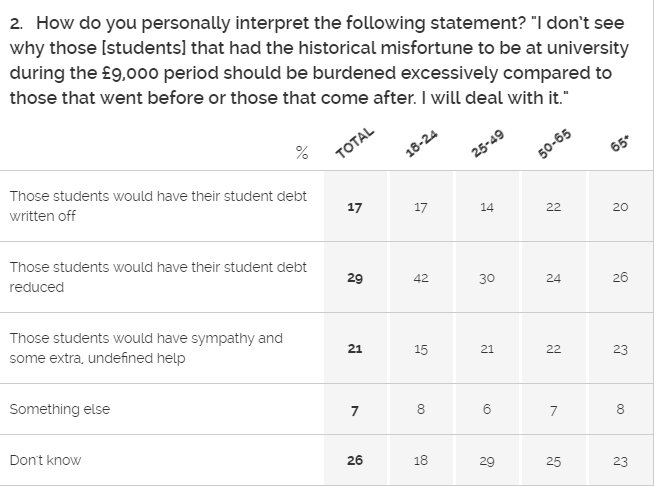The image size is (654, 486).
Task: Click the bold total 29 for debt reduced
Action: pyautogui.click(x=355, y=278)
